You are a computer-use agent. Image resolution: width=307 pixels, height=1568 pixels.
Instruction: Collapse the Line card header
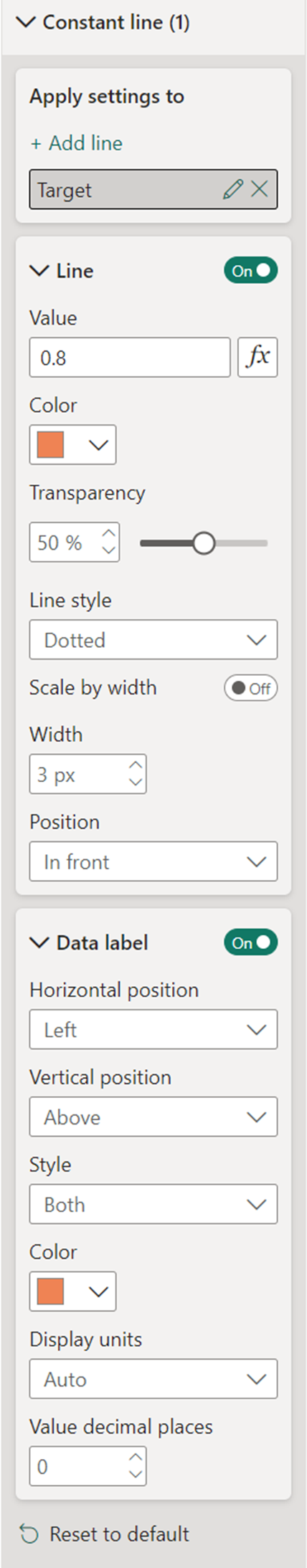click(x=62, y=271)
